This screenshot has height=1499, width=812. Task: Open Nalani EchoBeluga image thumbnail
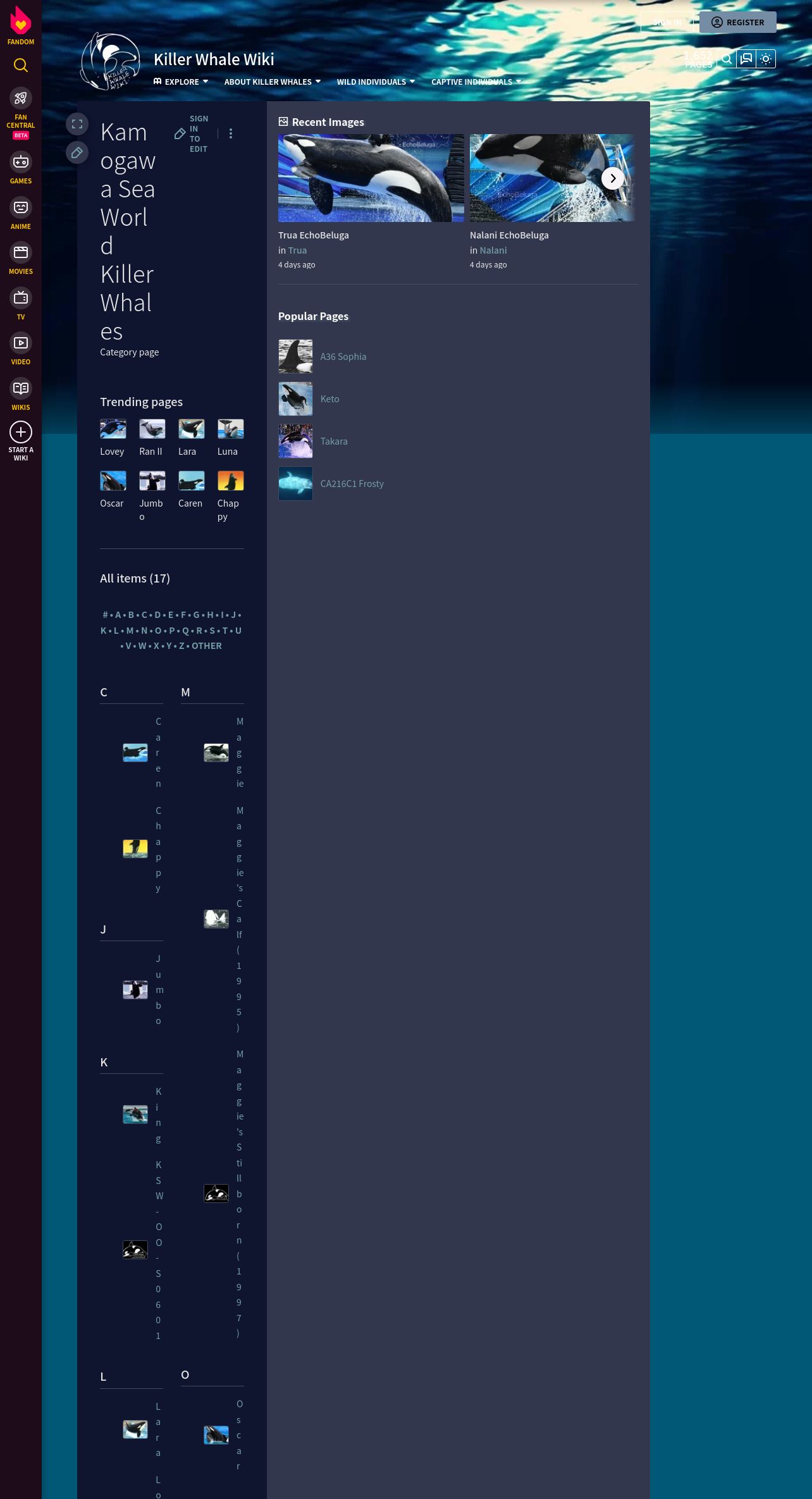click(552, 178)
